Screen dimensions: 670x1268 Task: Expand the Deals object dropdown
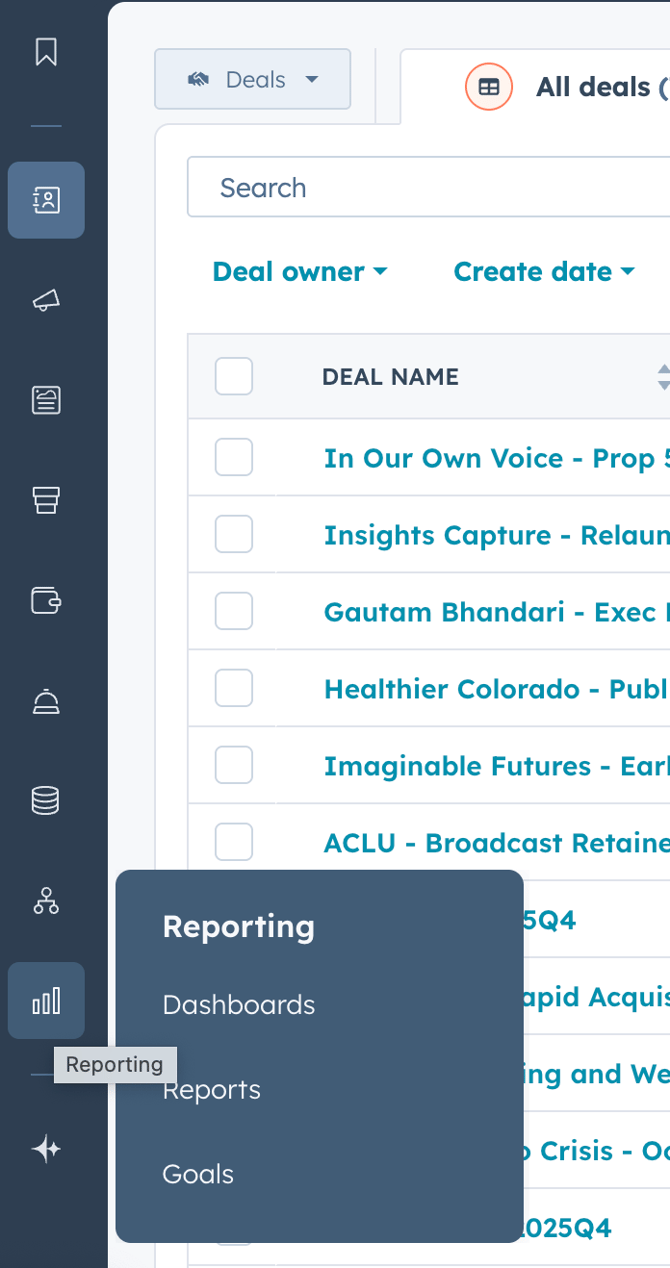click(253, 79)
